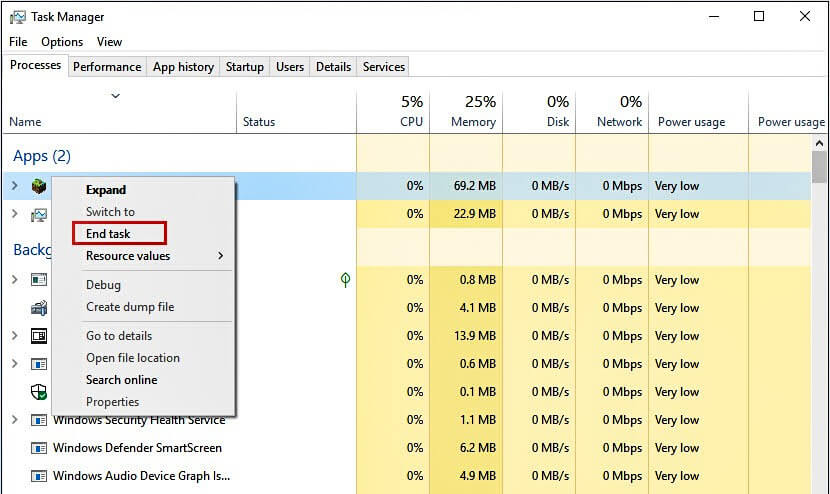Switch to the Performance tab

107,67
